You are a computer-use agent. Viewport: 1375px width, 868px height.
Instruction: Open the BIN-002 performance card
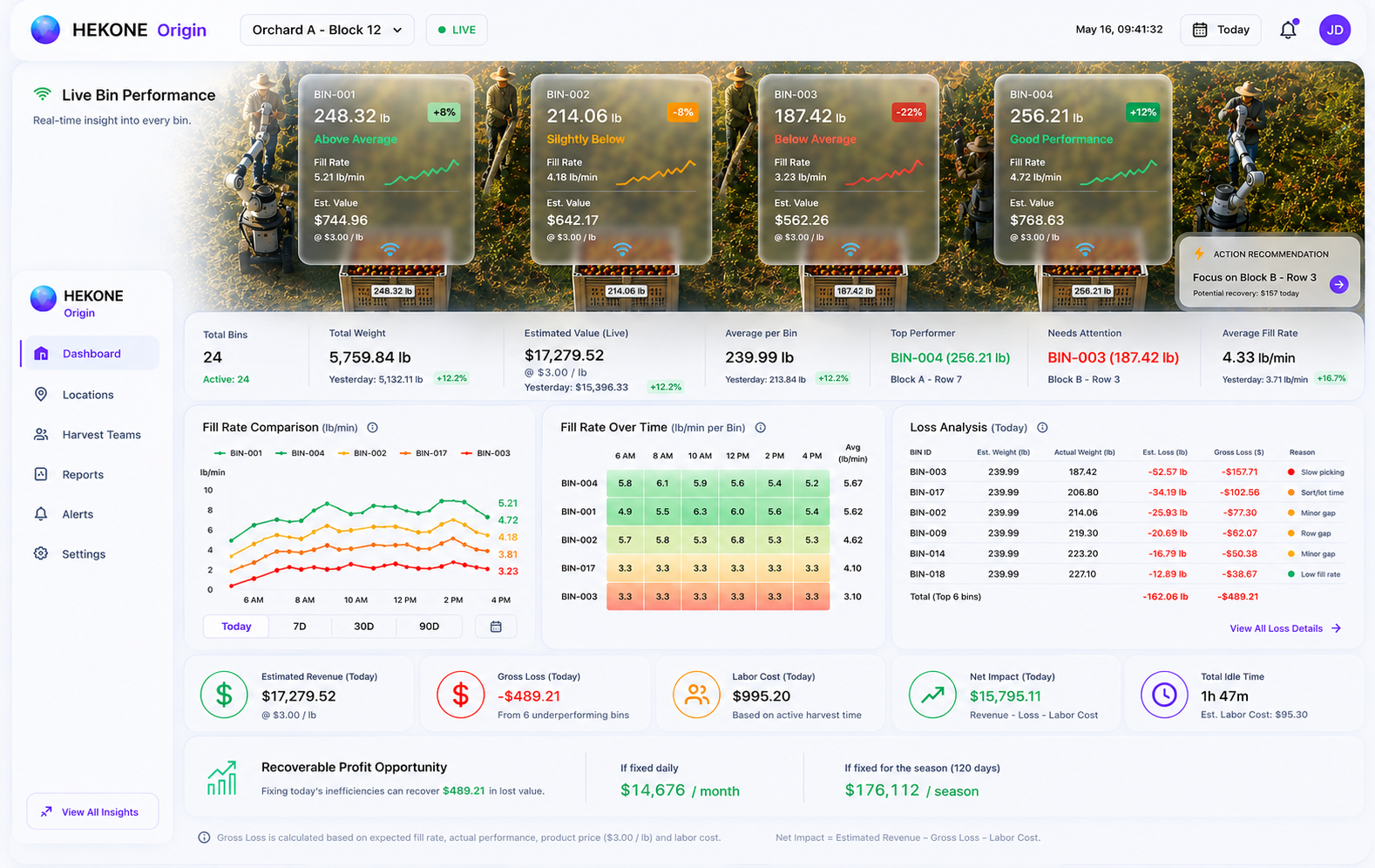(620, 169)
